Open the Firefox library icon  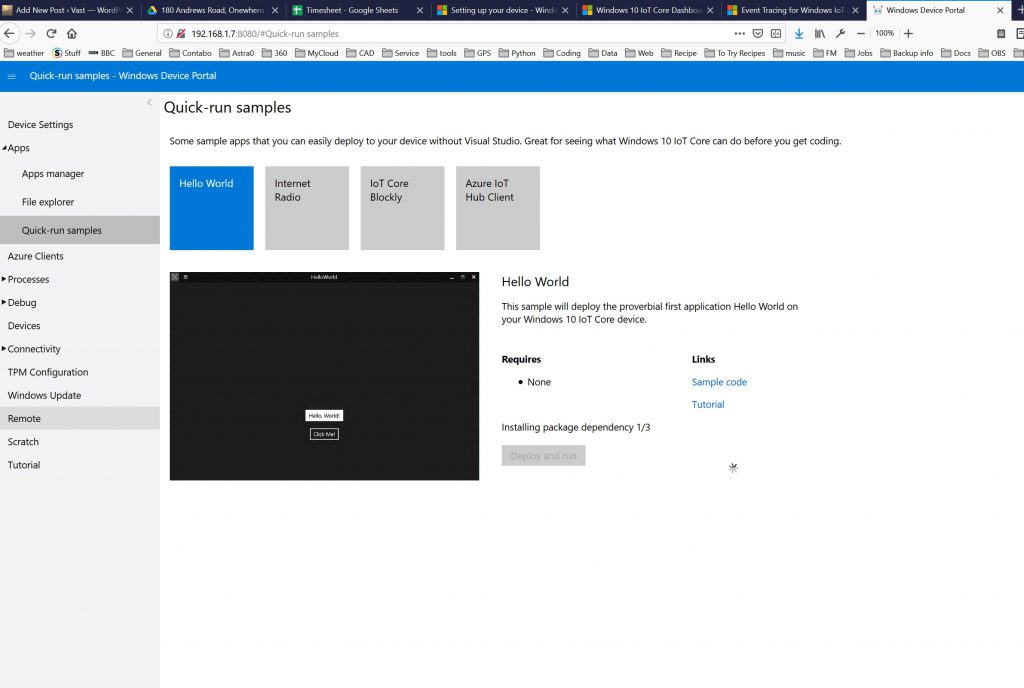coord(820,33)
